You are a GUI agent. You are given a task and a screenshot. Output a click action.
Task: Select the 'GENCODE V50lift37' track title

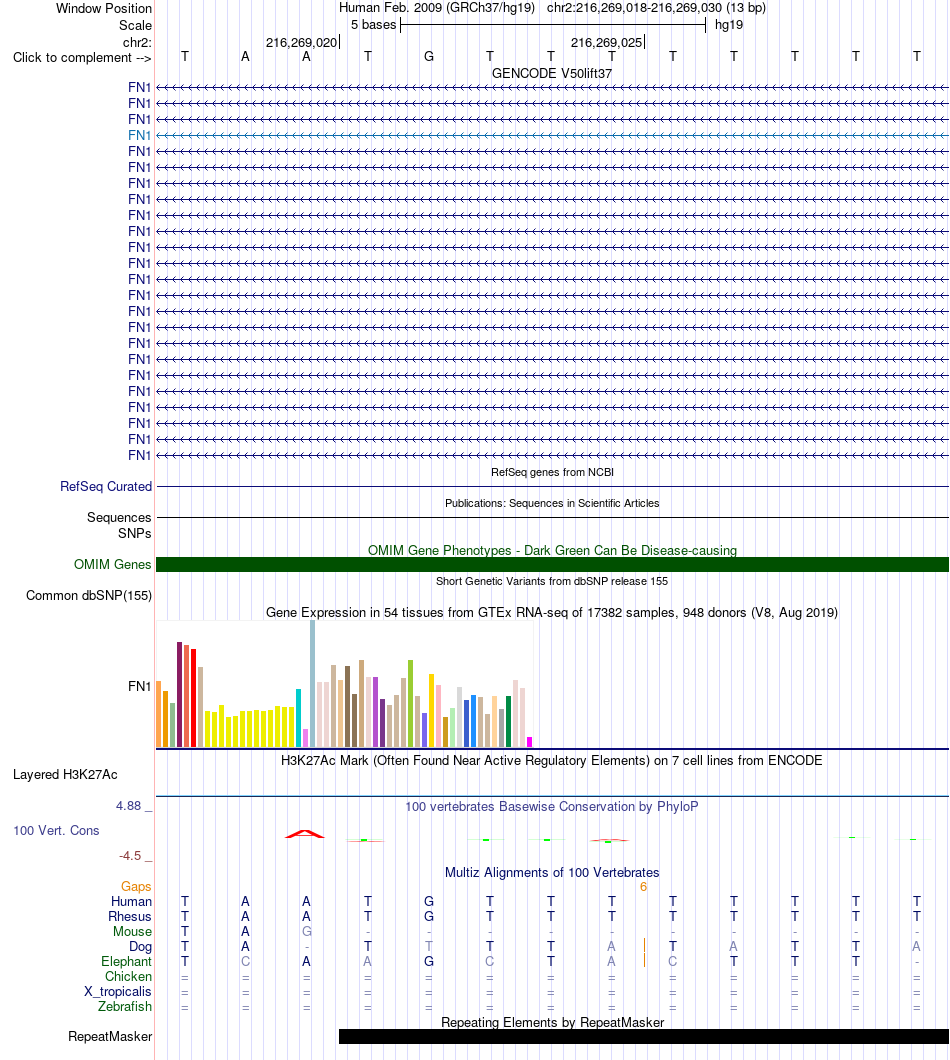click(552, 73)
